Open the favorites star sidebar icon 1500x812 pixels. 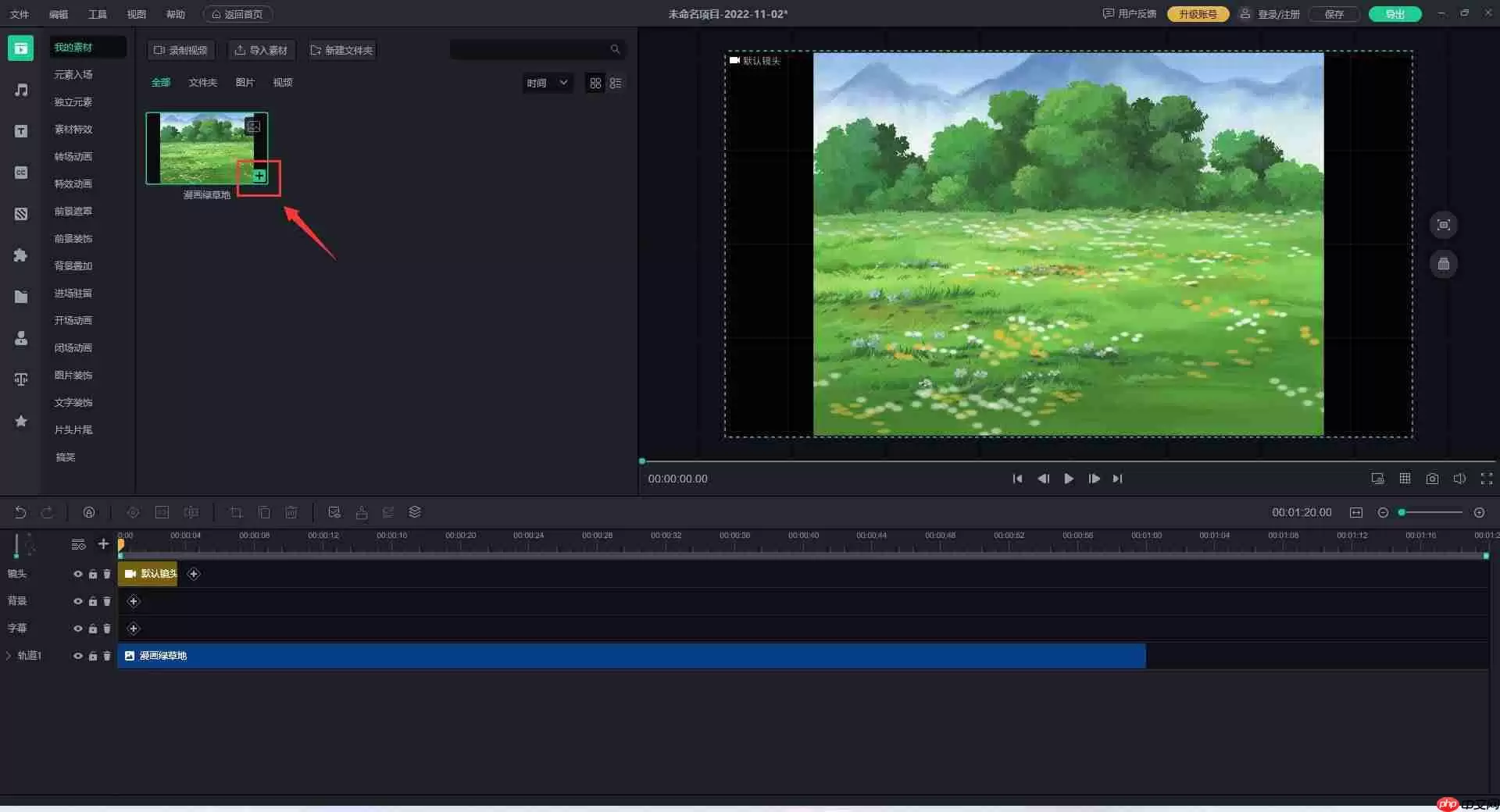(x=21, y=421)
